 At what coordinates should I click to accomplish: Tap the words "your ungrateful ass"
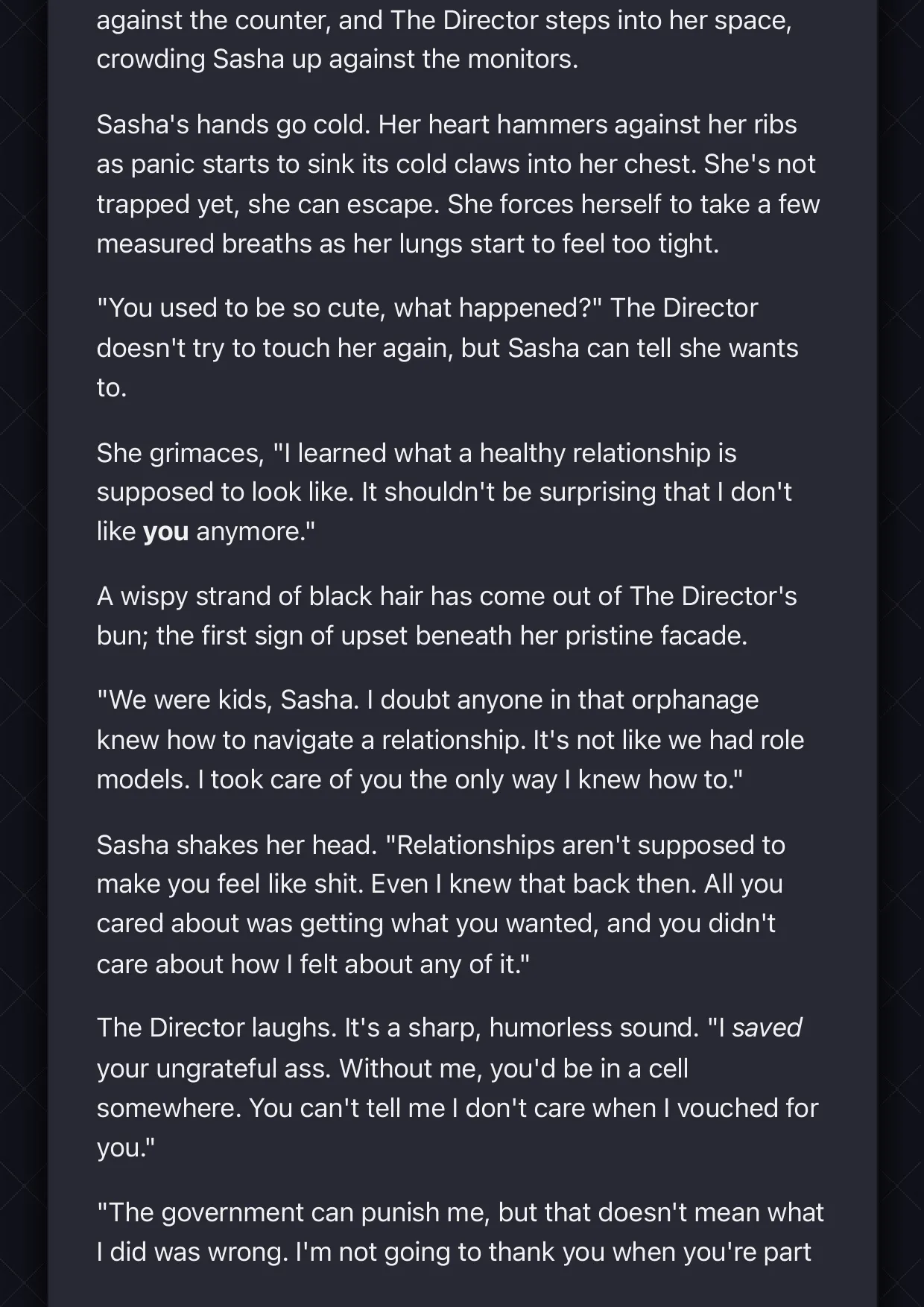click(213, 1069)
